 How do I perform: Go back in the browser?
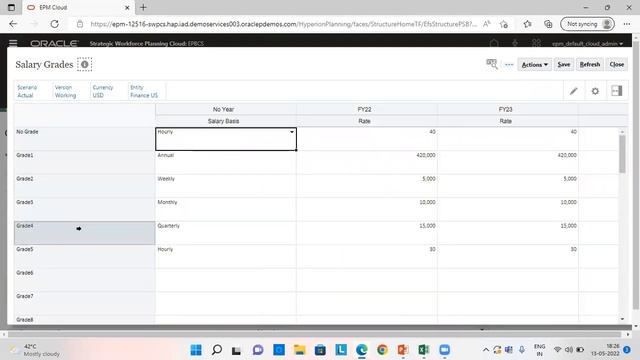[x=13, y=24]
